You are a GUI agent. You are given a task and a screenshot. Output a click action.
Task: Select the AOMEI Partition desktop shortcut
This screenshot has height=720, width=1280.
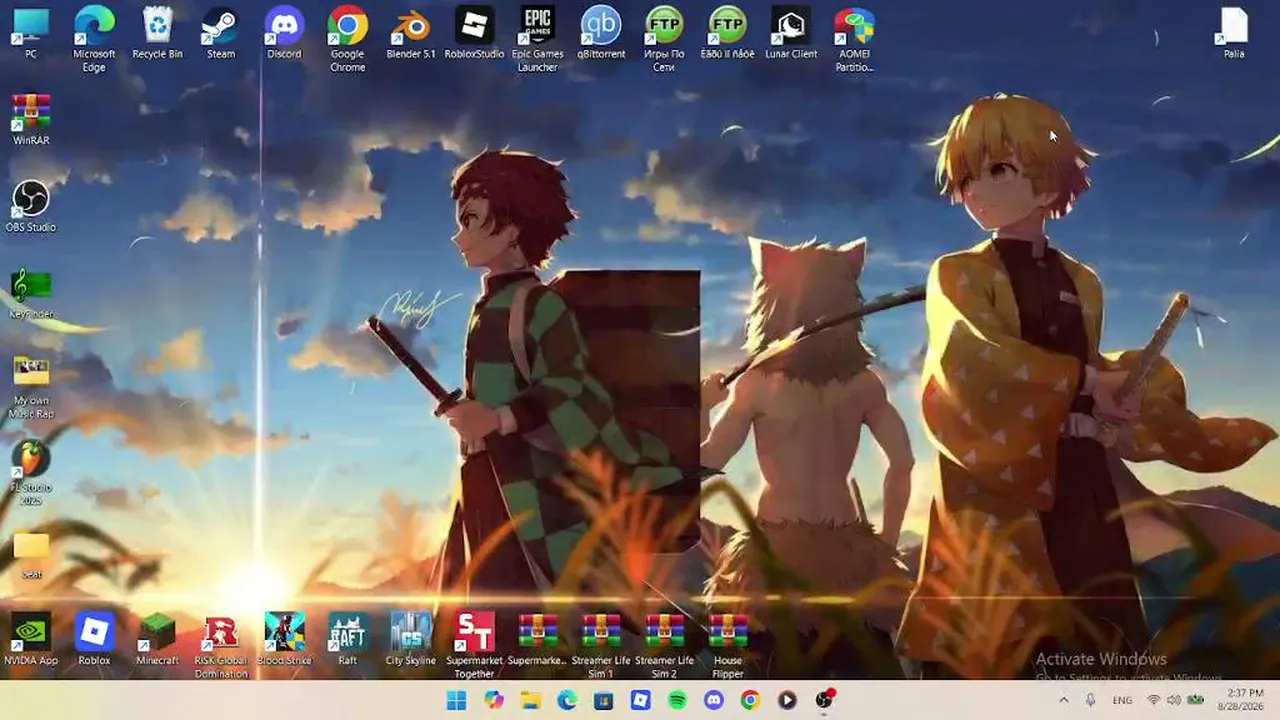[854, 39]
